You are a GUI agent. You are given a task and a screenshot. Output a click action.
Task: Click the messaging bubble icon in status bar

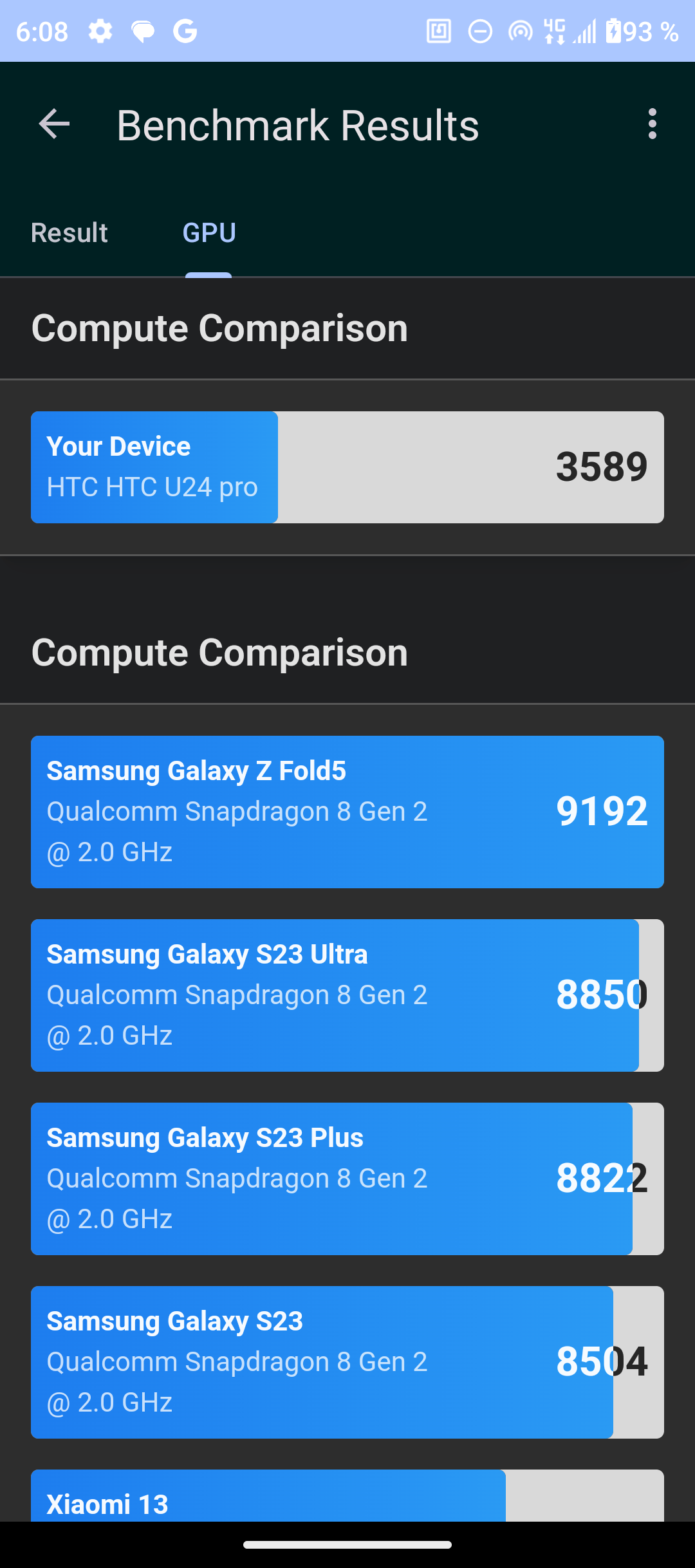143,31
